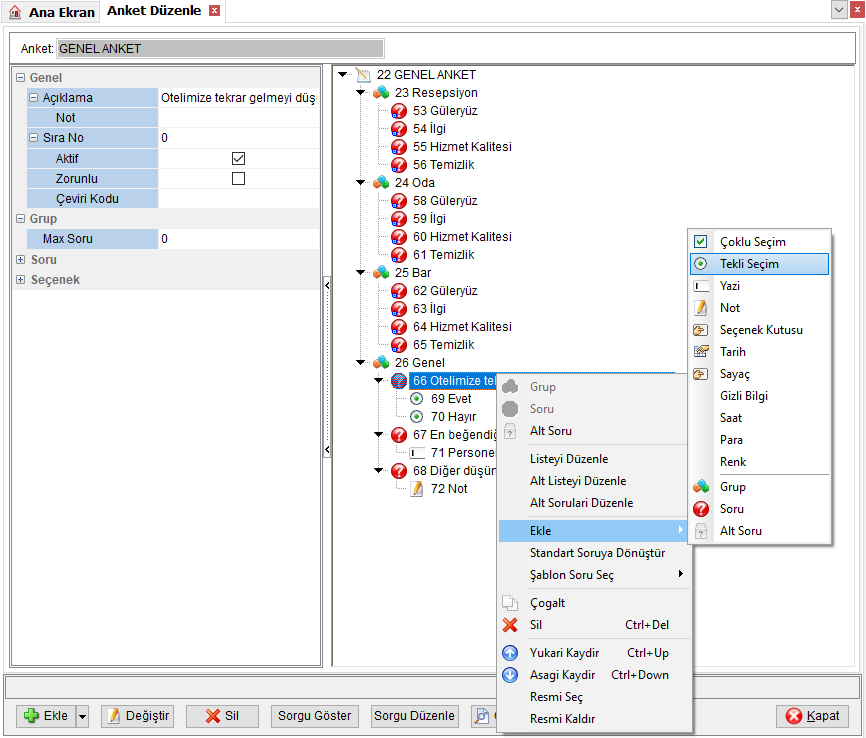Click the colored cubes Grup icon in the submenu
The image size is (866, 738).
coord(701,487)
